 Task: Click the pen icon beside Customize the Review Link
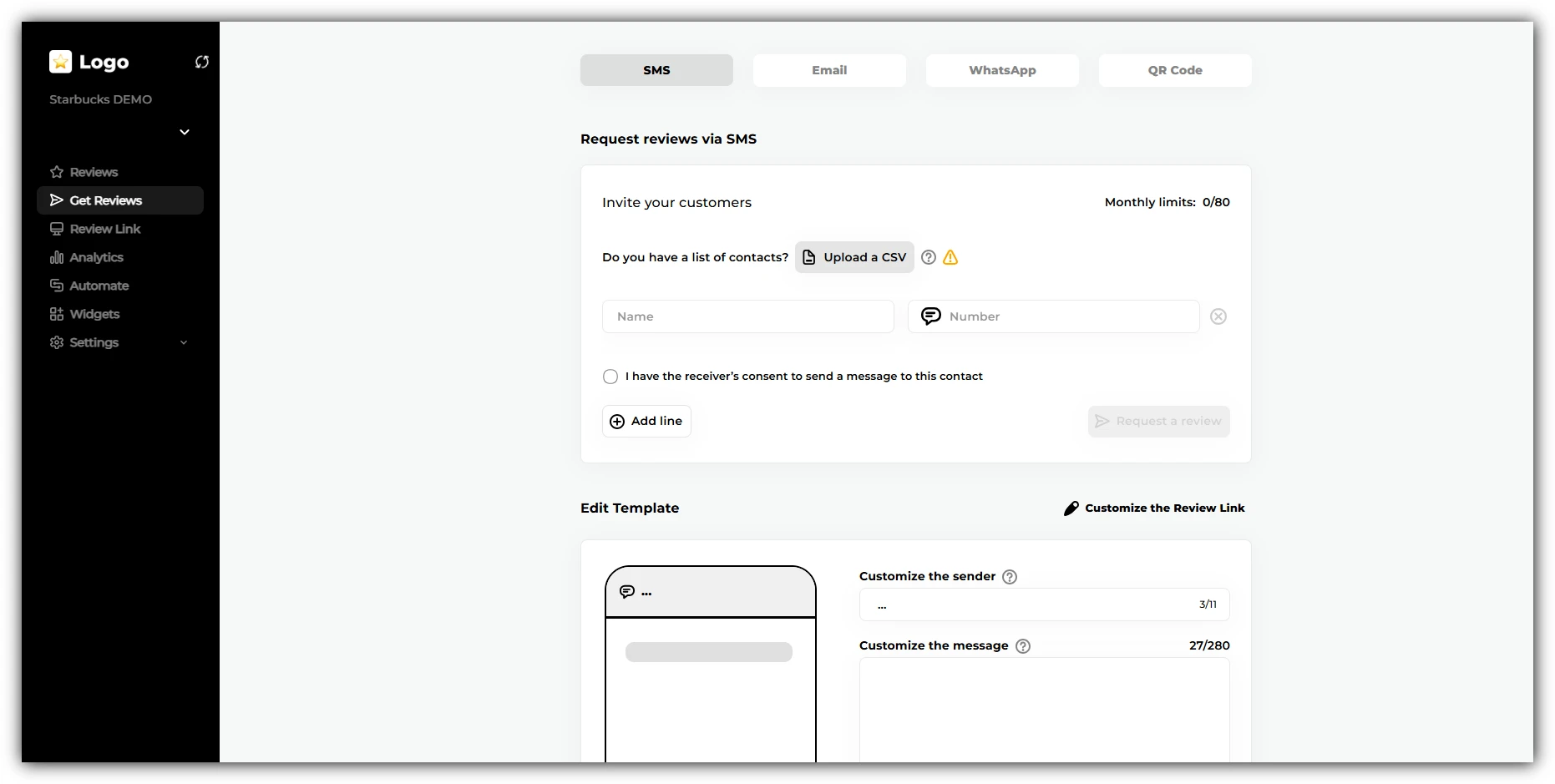pos(1071,508)
